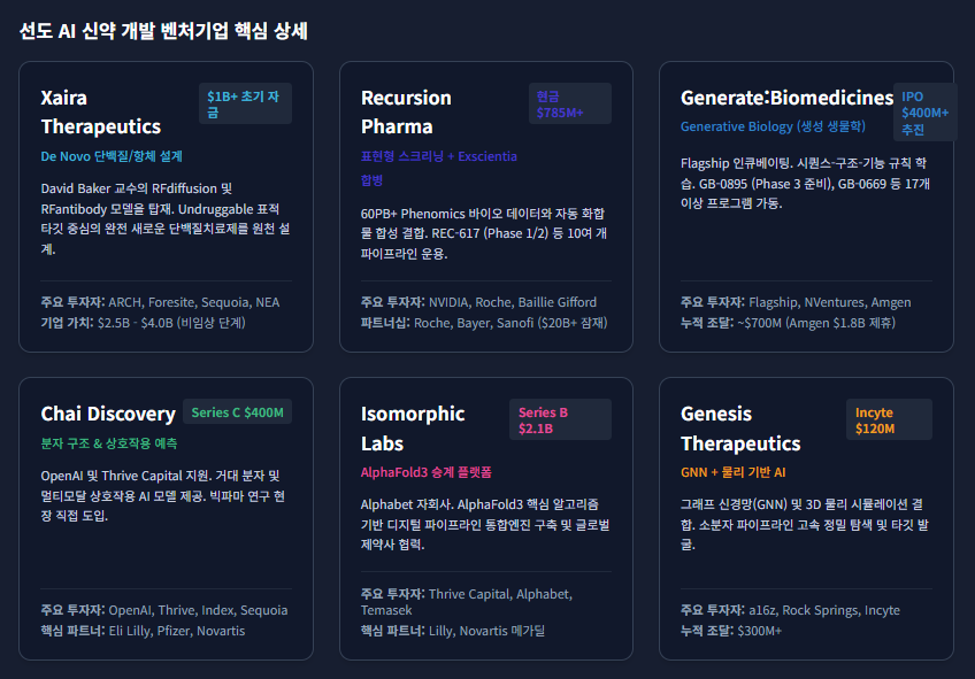Image resolution: width=975 pixels, height=679 pixels.
Task: Click the Incyte $120M badge
Action: pos(889,420)
